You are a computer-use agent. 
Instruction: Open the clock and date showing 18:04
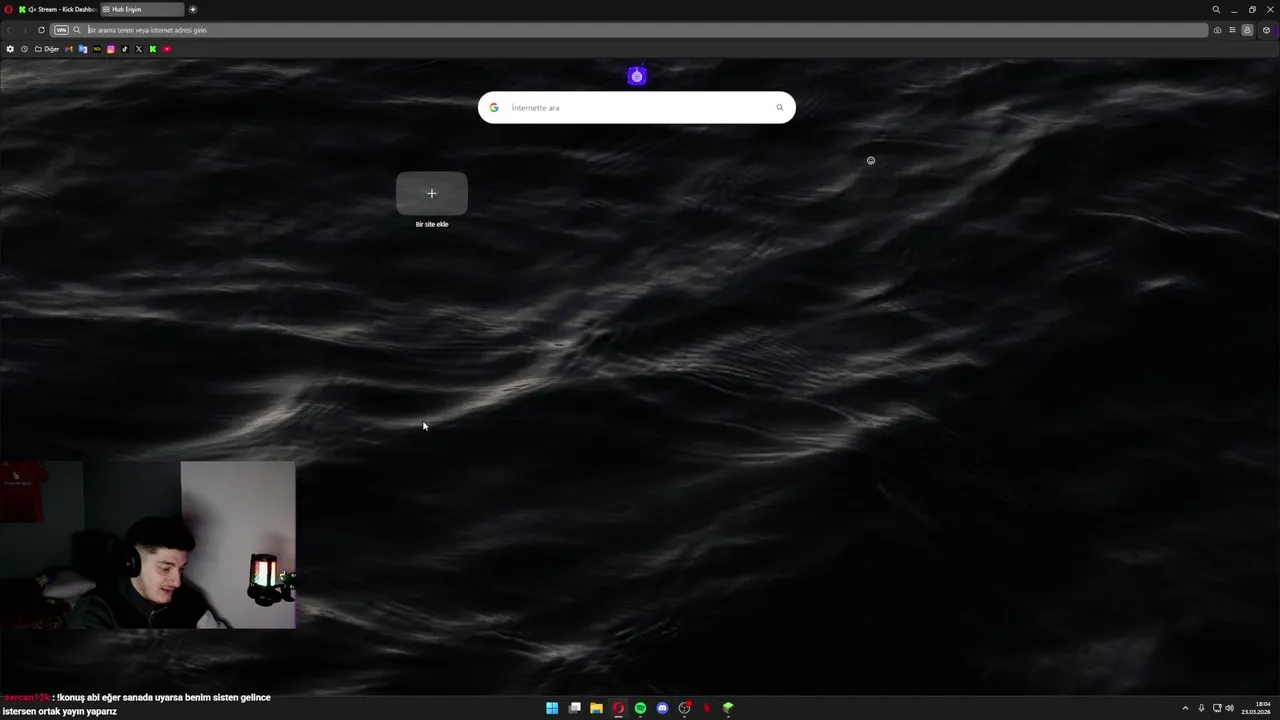[x=1256, y=708]
